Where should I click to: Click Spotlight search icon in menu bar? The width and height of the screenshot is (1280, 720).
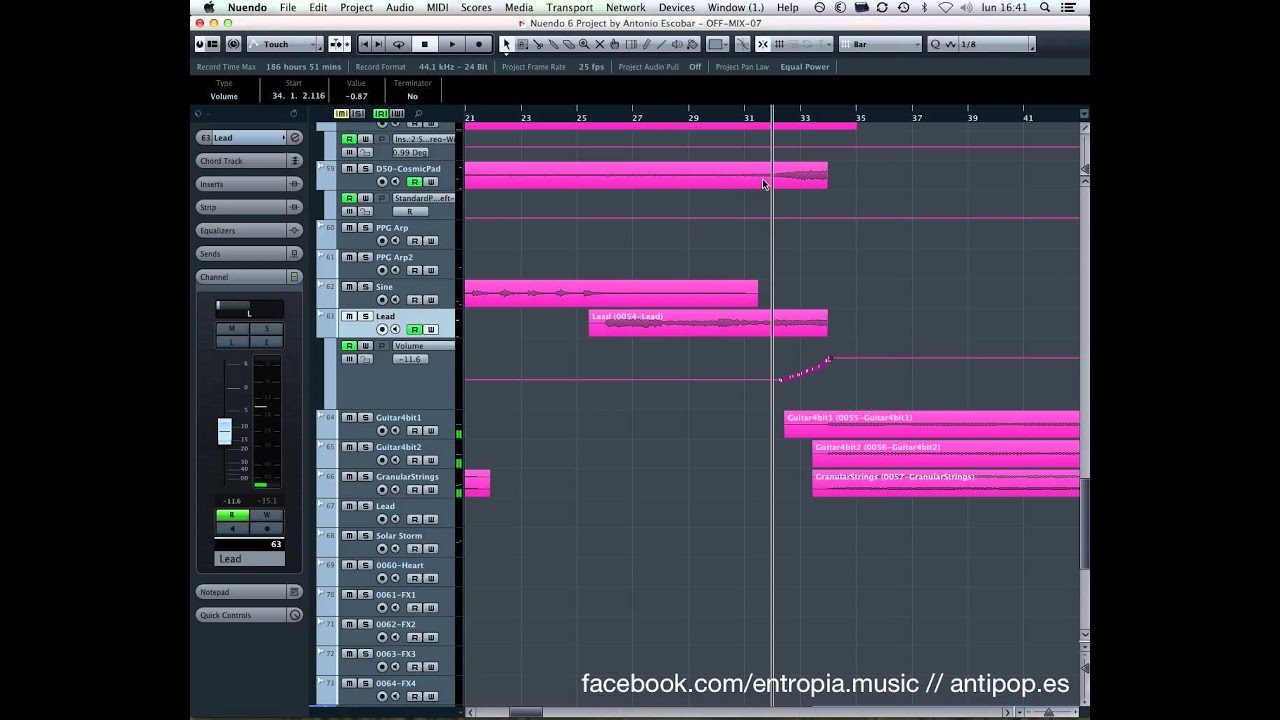(x=1044, y=7)
